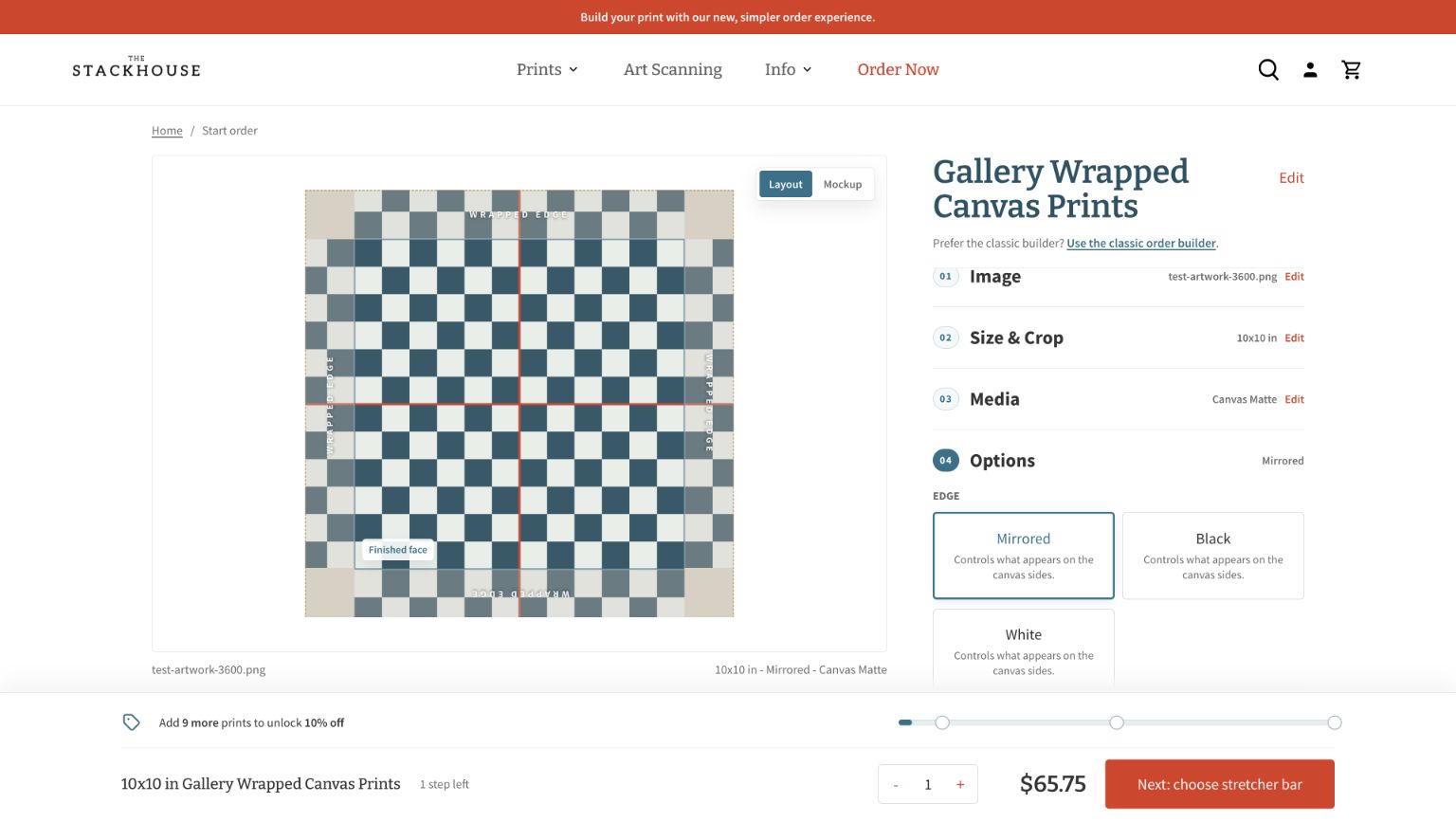The image size is (1456, 822).
Task: Open the search icon in header
Action: coord(1268,69)
